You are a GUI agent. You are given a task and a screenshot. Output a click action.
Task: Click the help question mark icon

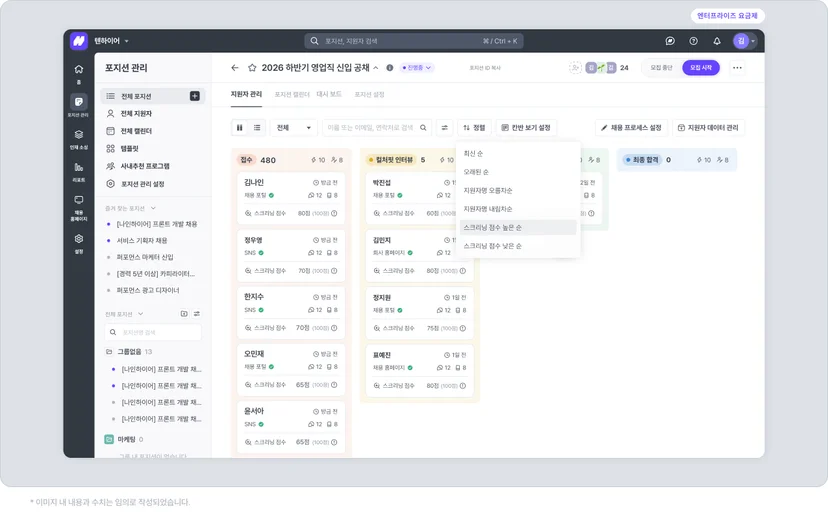(693, 41)
